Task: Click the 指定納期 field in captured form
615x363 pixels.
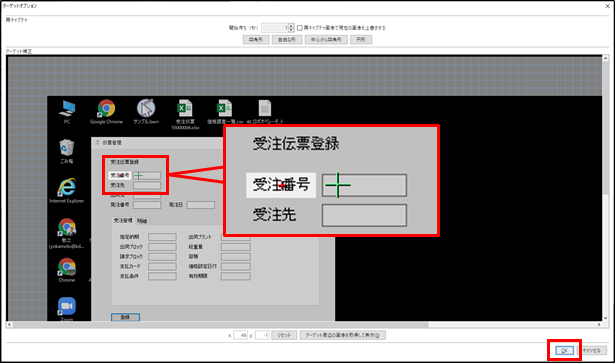Action: click(162, 237)
